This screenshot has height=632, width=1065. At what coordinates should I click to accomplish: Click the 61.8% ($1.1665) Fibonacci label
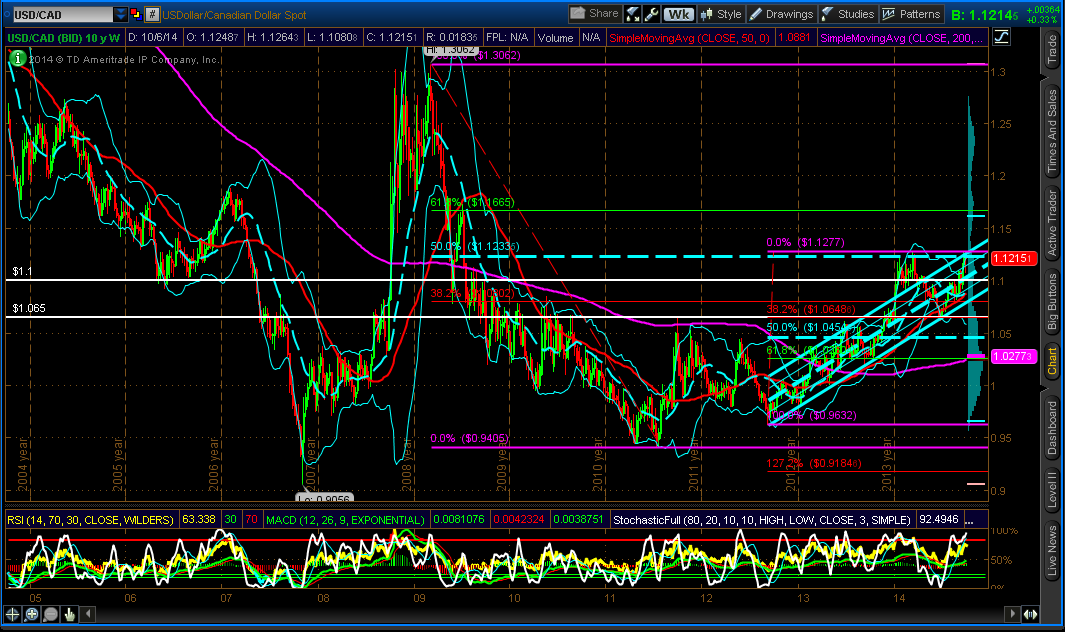472,203
